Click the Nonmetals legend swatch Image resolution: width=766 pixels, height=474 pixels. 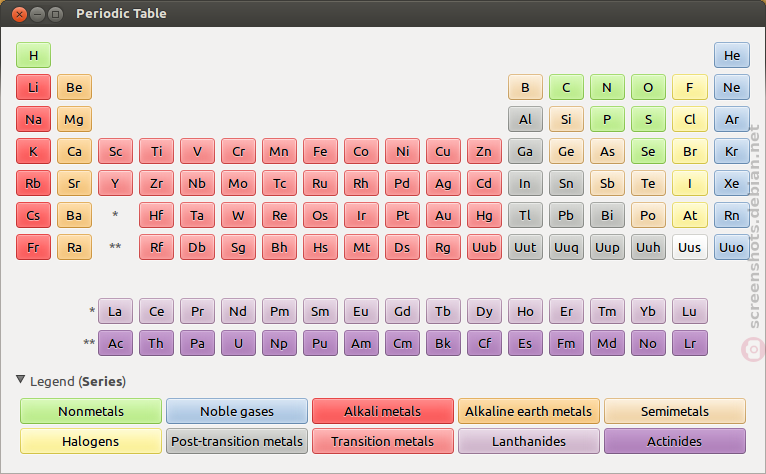pyautogui.click(x=91, y=411)
